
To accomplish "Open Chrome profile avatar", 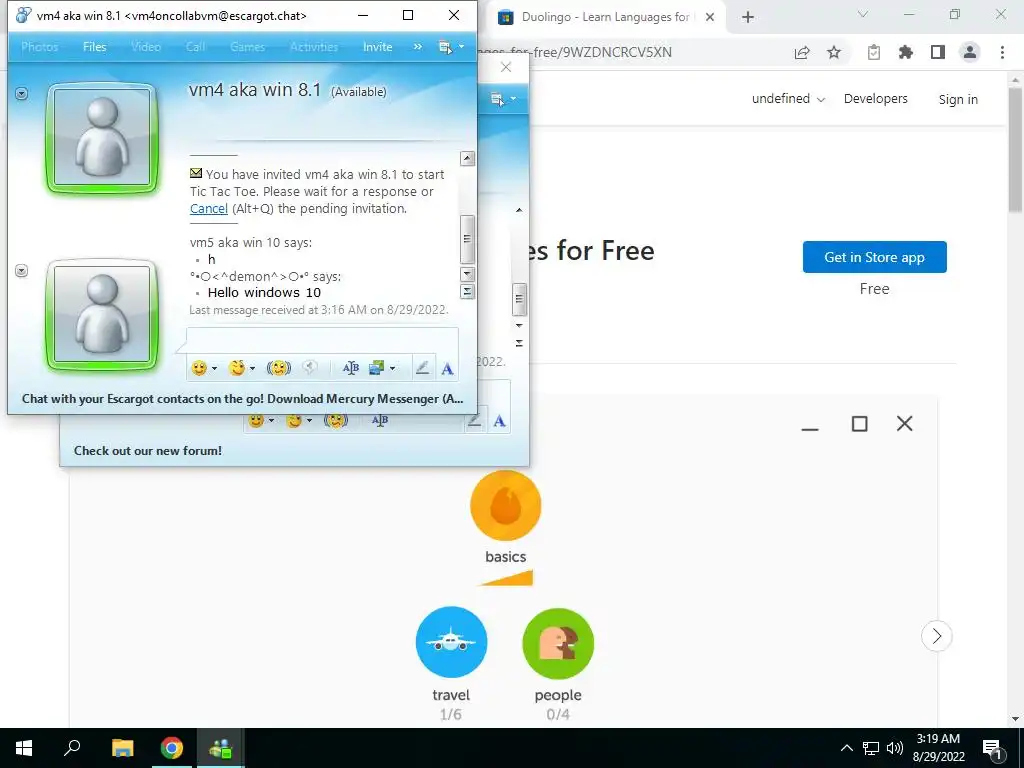I will [970, 52].
